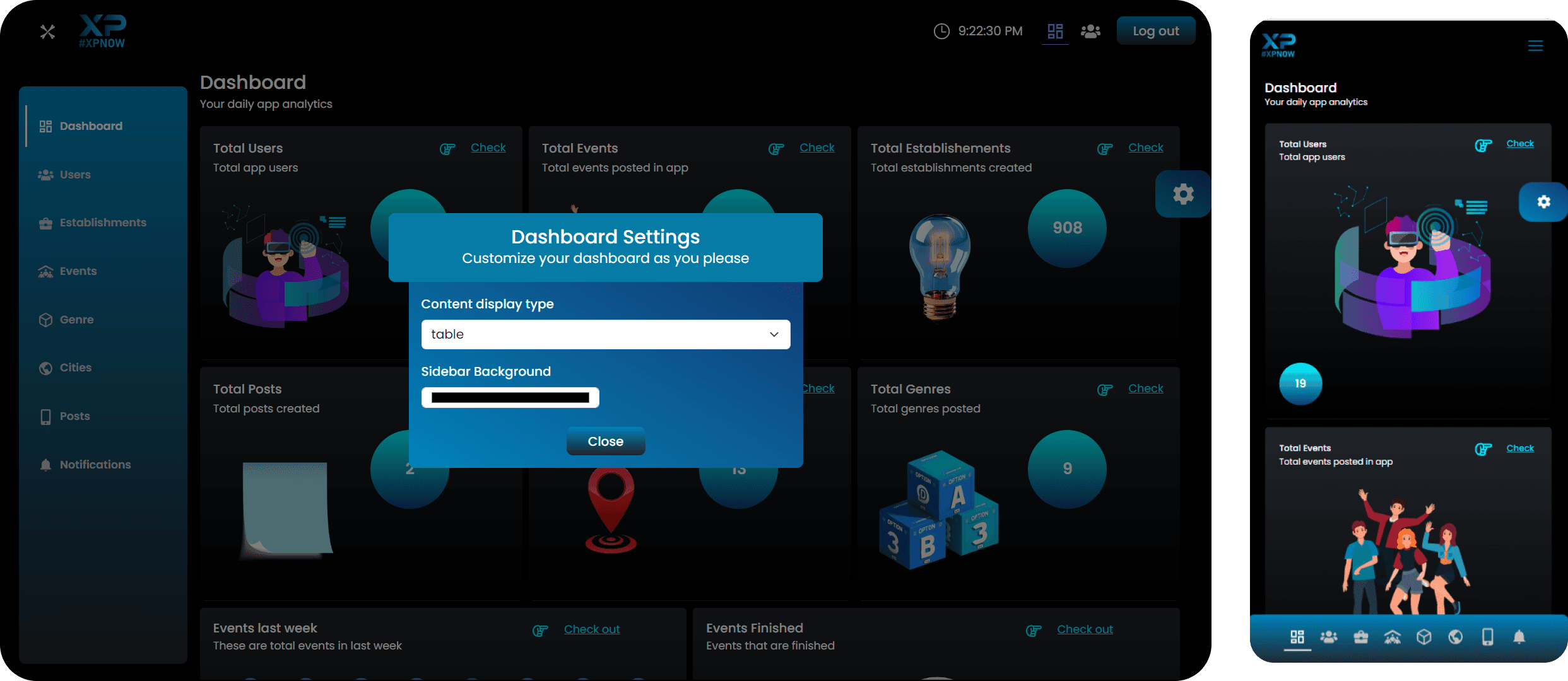The image size is (1568, 681).
Task: Click gear icon on mobile preview
Action: coord(1543,202)
